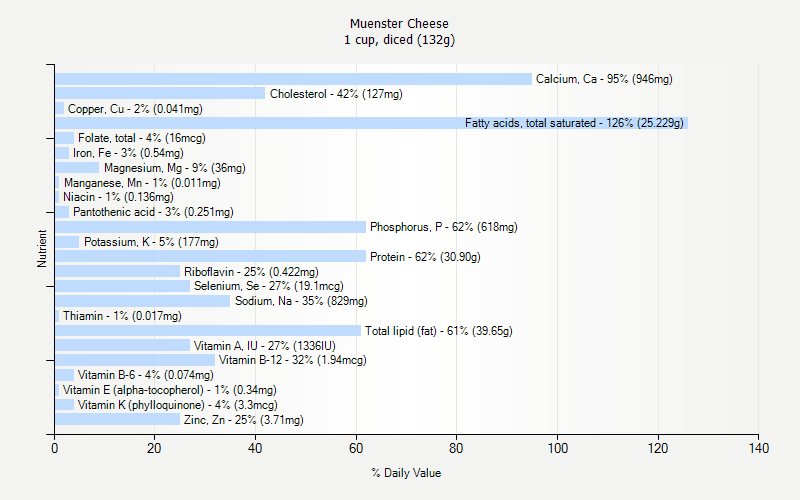Select the Vitamin A, IU label

pos(264,346)
